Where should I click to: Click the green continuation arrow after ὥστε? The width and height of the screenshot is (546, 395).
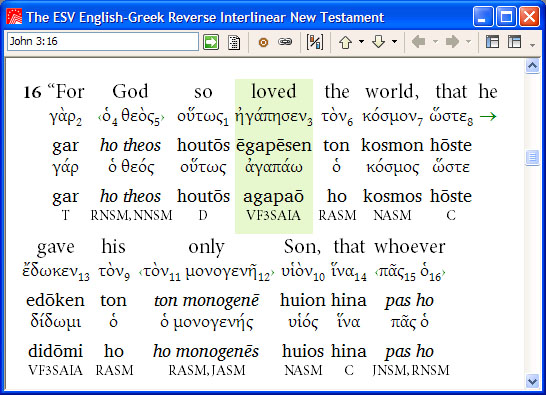pos(488,116)
